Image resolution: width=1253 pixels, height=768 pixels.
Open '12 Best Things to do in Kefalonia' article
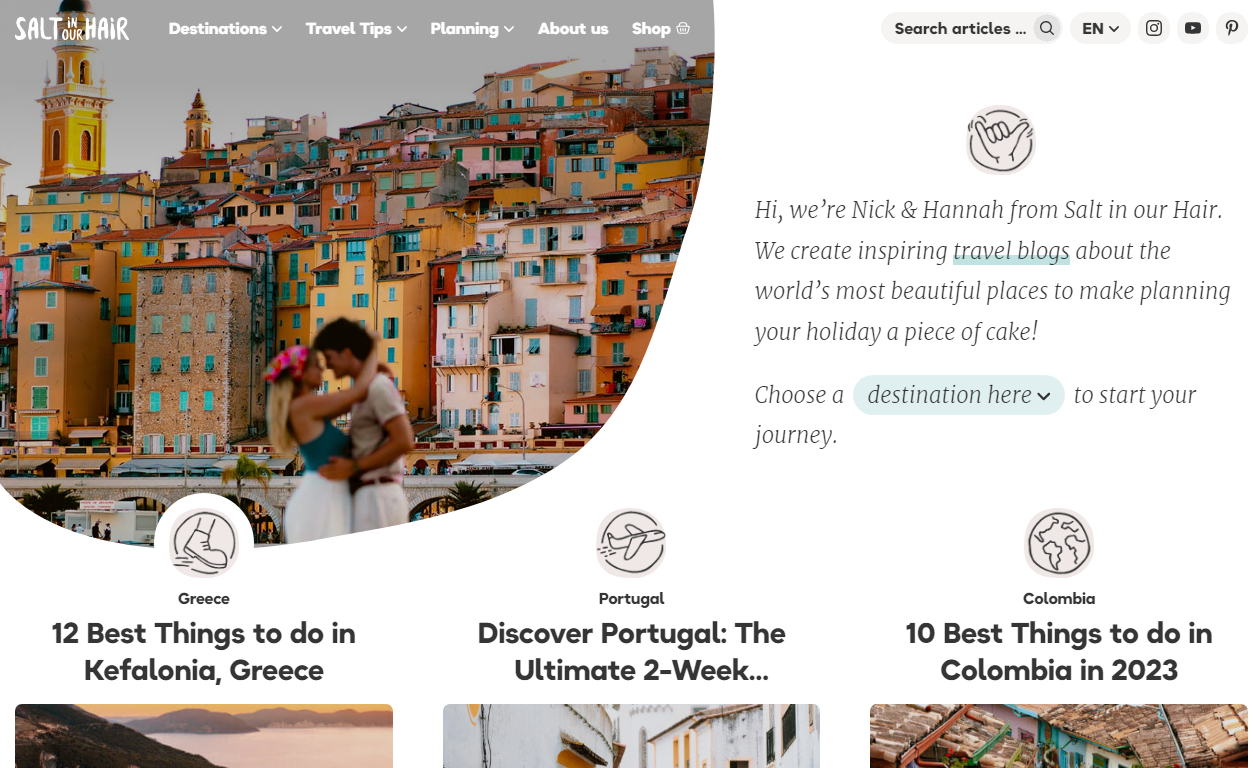click(204, 651)
